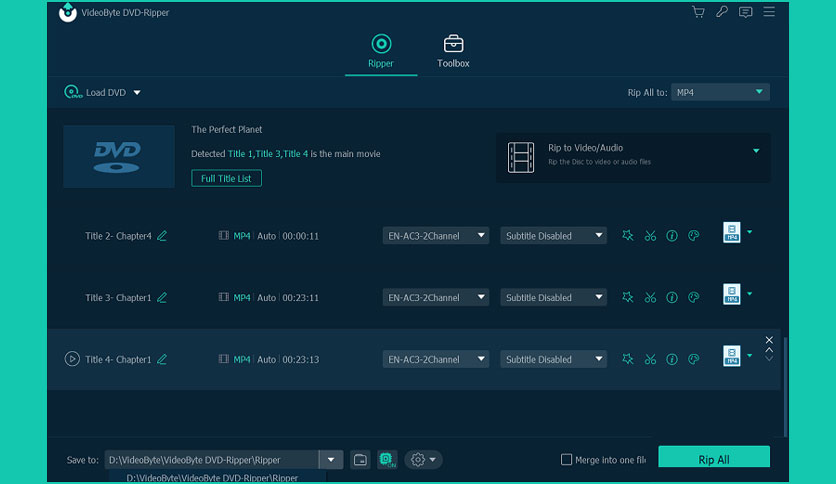Move Title 4- Chapter1 up
The width and height of the screenshot is (836, 484).
(x=769, y=350)
